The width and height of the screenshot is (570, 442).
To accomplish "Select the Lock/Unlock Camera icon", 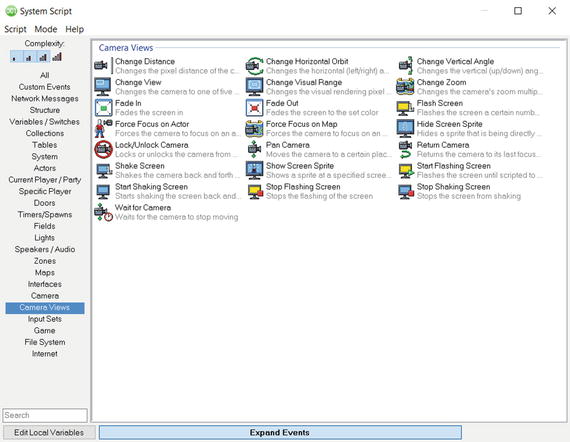I will click(103, 149).
